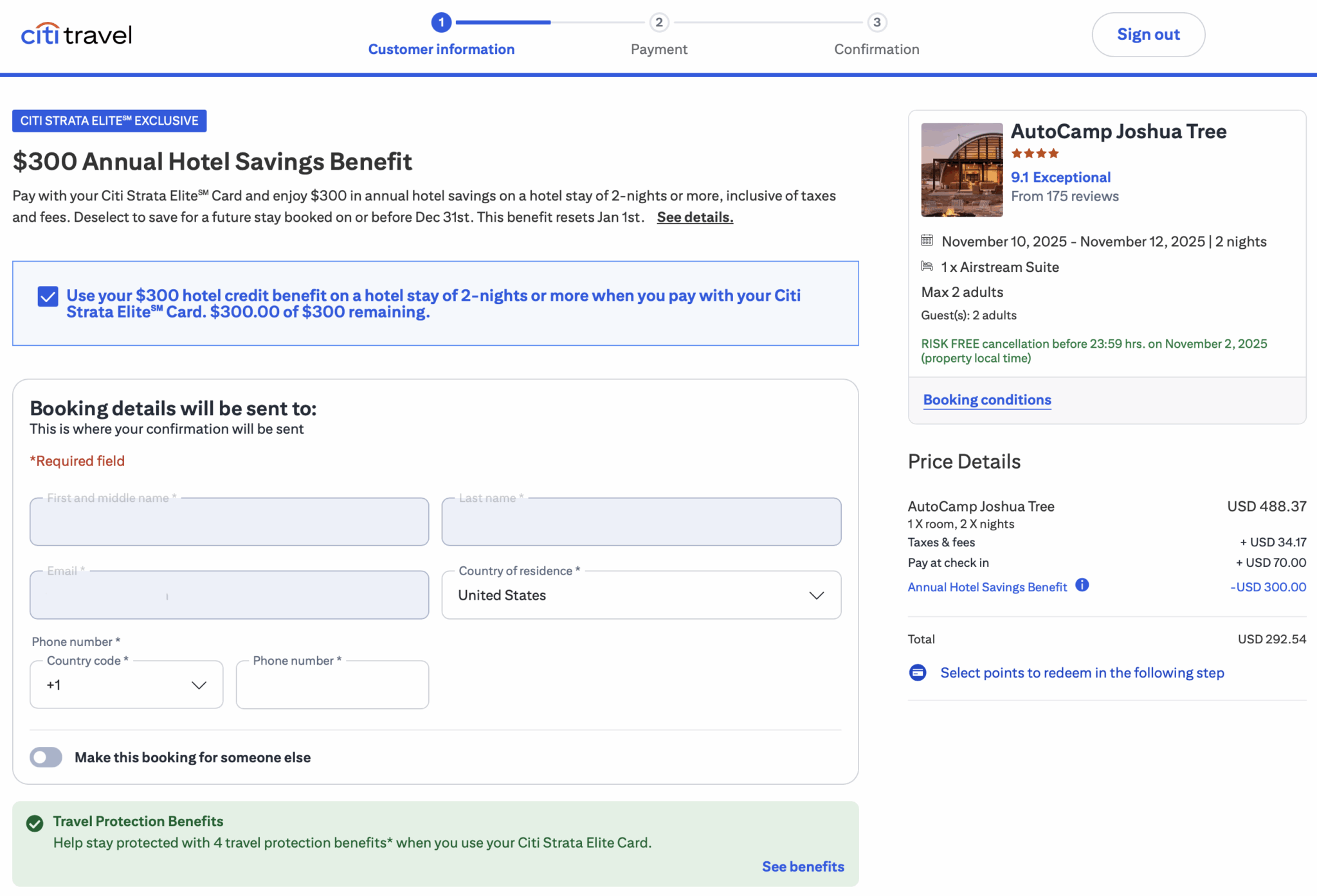The image size is (1317, 896).
Task: Click the four-star rating for AutoCamp Joshua Tree
Action: 1035,153
